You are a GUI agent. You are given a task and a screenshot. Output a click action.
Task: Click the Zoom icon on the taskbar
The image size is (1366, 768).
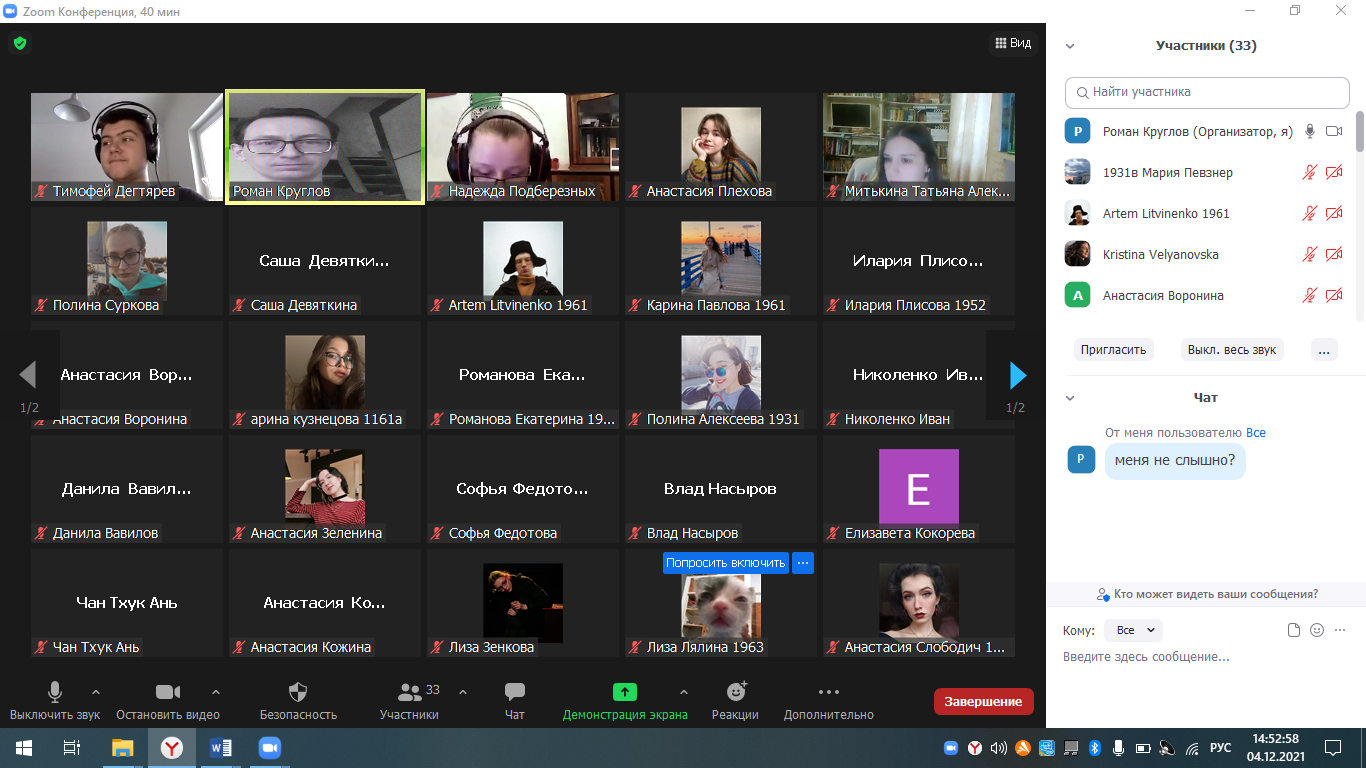pyautogui.click(x=270, y=747)
